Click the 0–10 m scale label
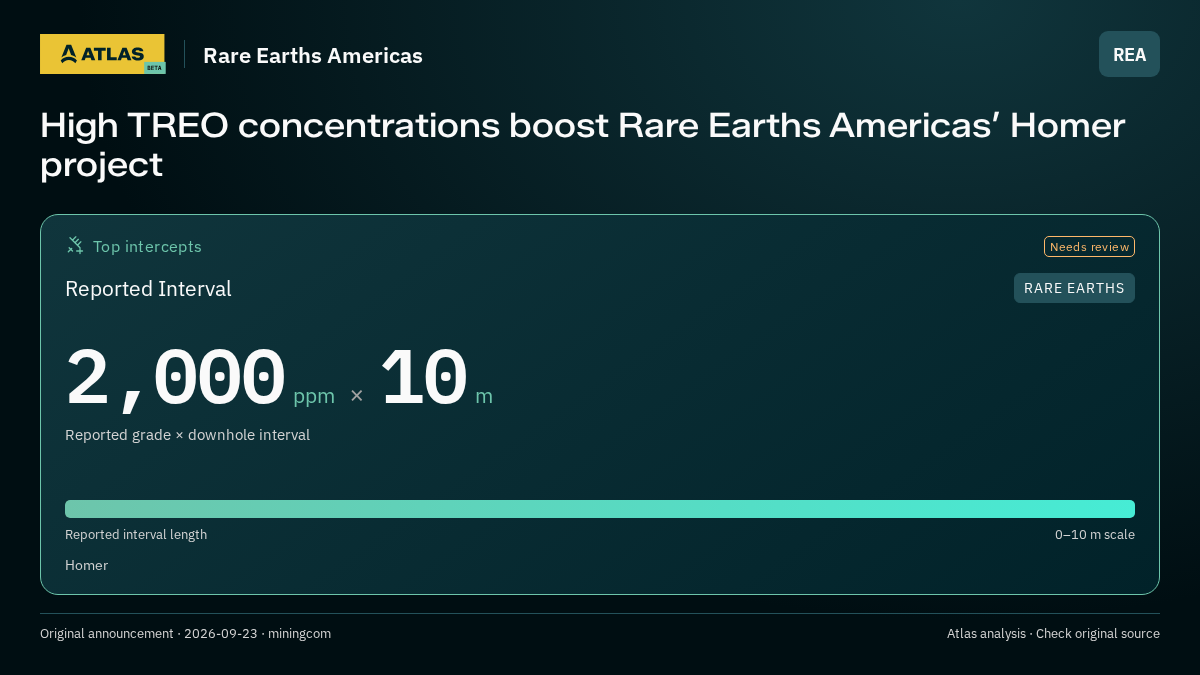The image size is (1200, 675). coord(1095,535)
